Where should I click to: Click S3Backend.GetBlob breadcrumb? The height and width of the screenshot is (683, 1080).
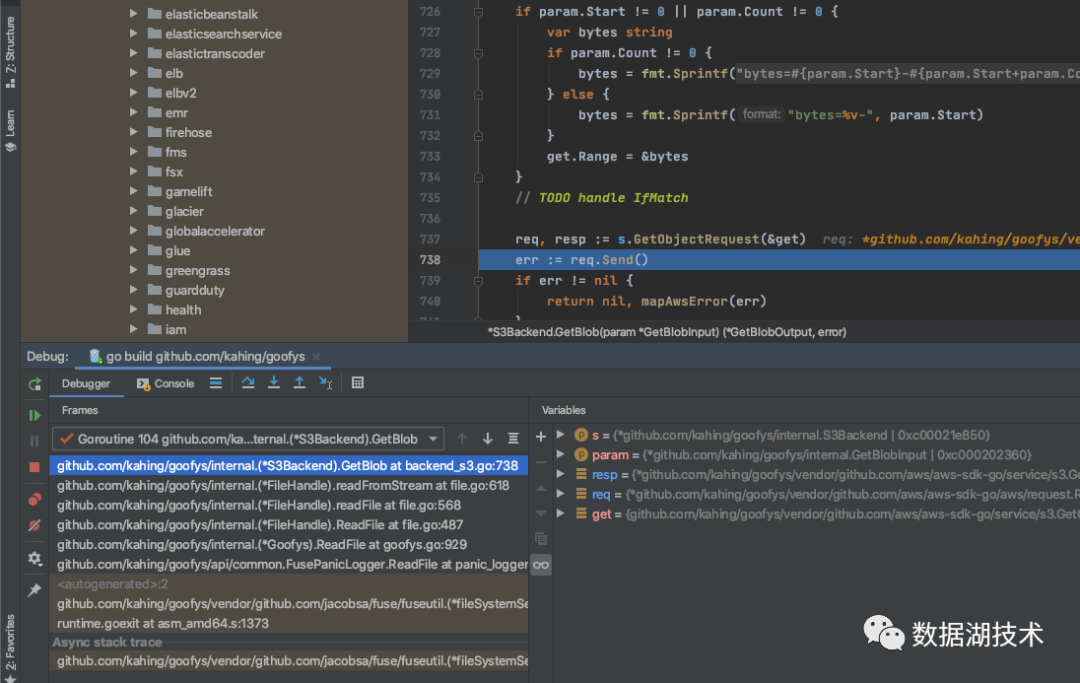point(667,332)
